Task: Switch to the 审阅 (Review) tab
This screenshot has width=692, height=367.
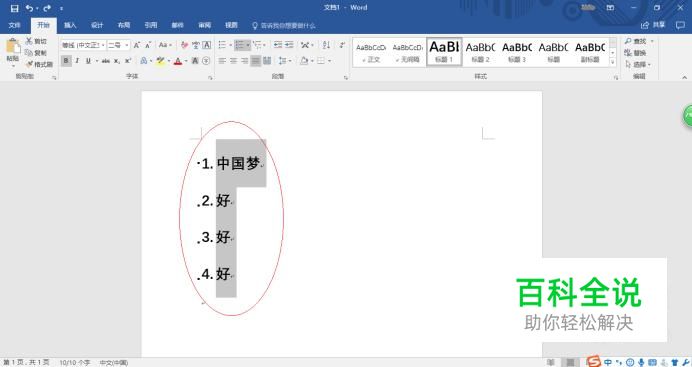Action: [205, 25]
